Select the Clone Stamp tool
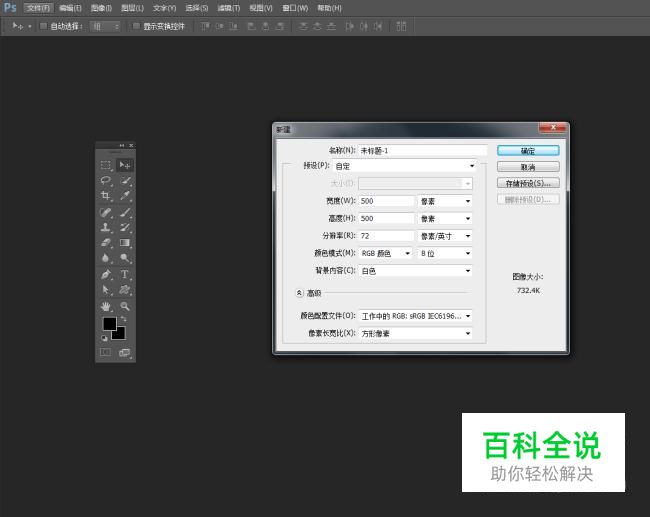This screenshot has height=517, width=650. (106, 227)
